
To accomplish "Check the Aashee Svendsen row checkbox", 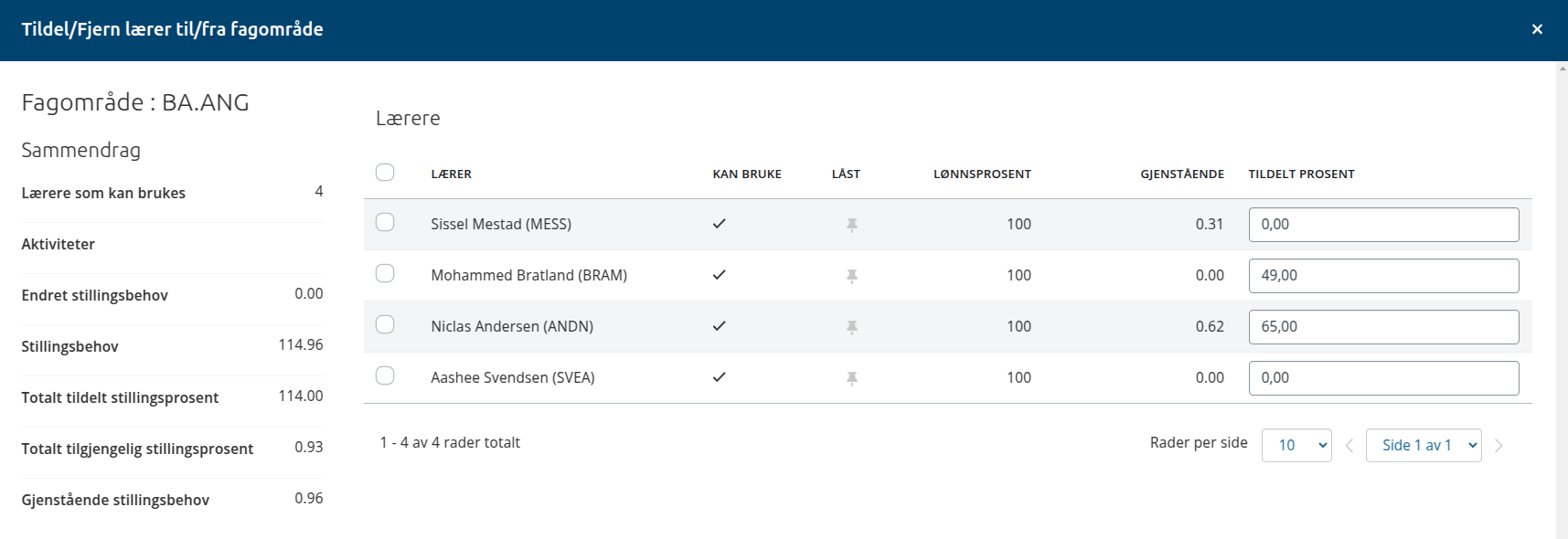I will click(x=385, y=375).
